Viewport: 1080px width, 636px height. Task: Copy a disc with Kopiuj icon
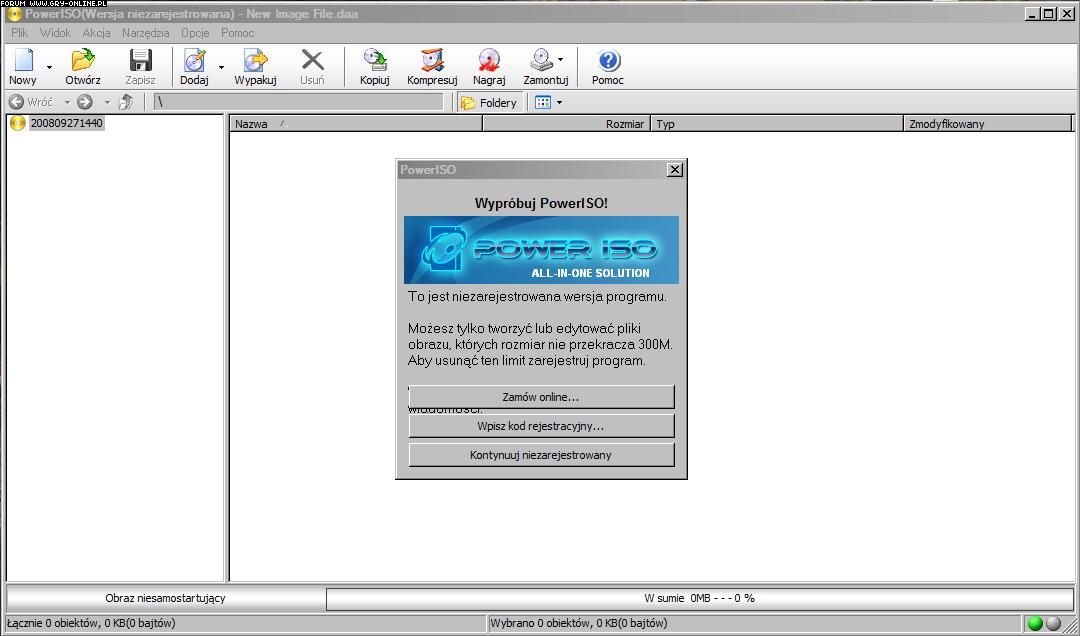coord(375,61)
